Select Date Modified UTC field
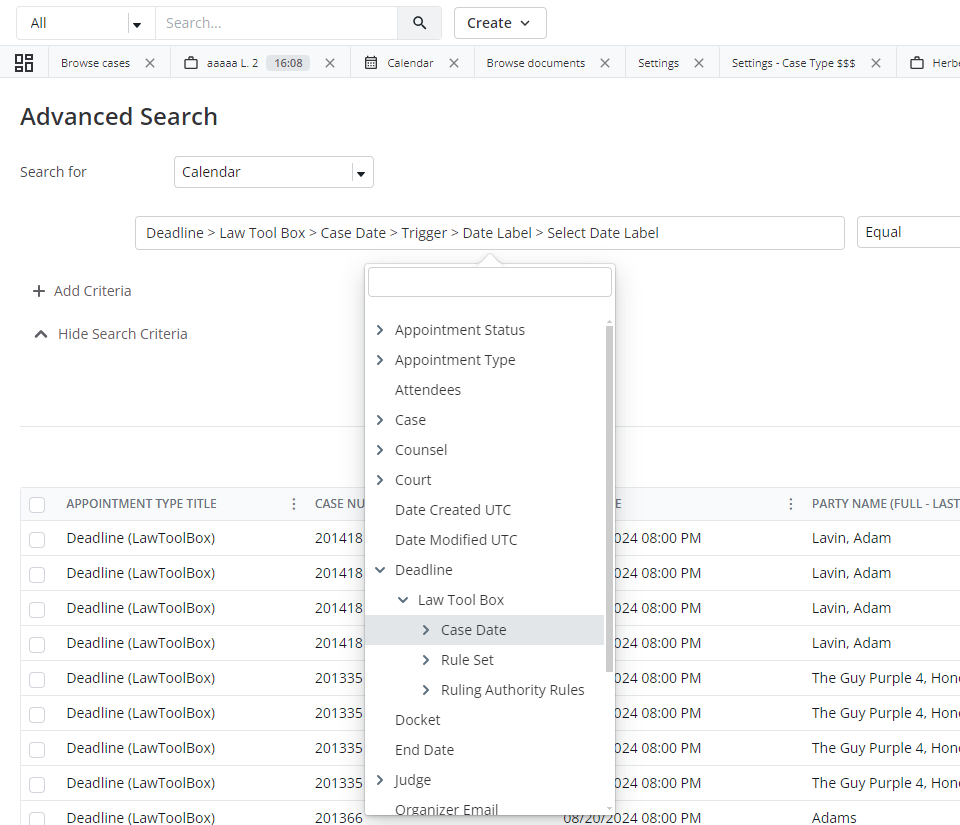Viewport: 960px width, 825px height. [456, 540]
